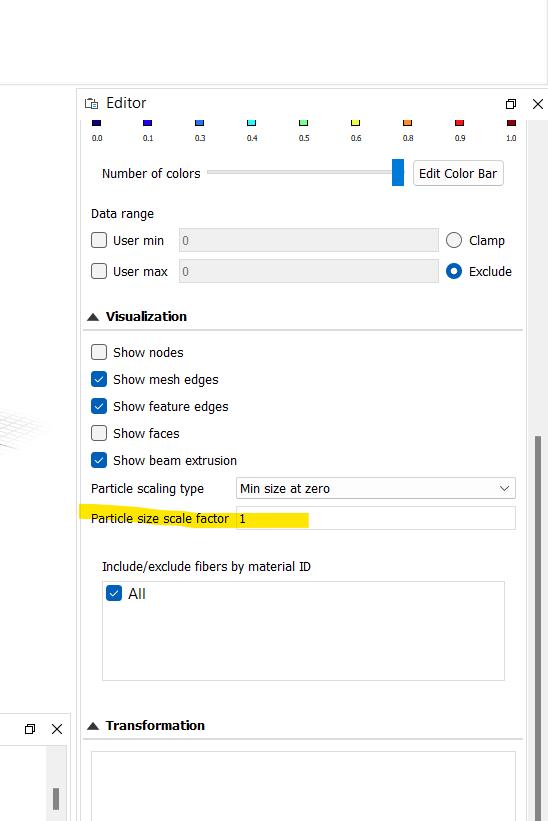548x821 pixels.
Task: Collapse the Transformation section
Action: pos(93,726)
